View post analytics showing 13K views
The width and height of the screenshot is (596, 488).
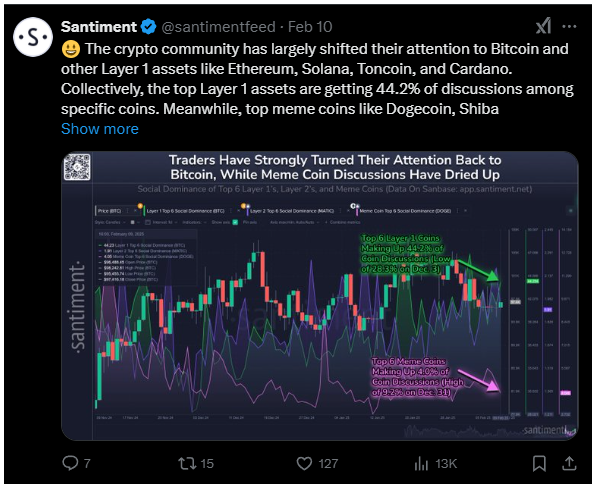tap(436, 463)
